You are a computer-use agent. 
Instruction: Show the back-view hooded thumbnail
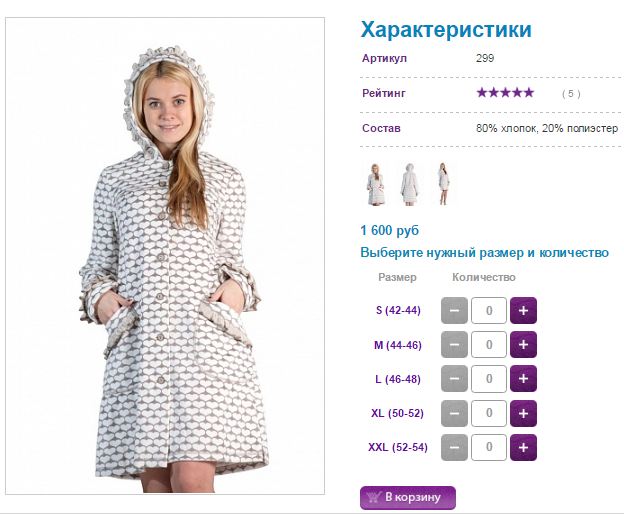tap(409, 184)
